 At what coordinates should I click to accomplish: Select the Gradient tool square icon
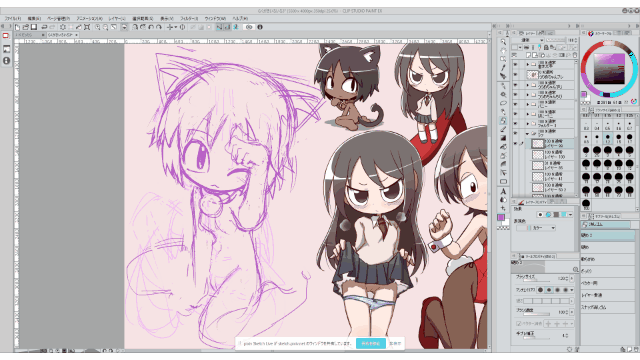503,138
